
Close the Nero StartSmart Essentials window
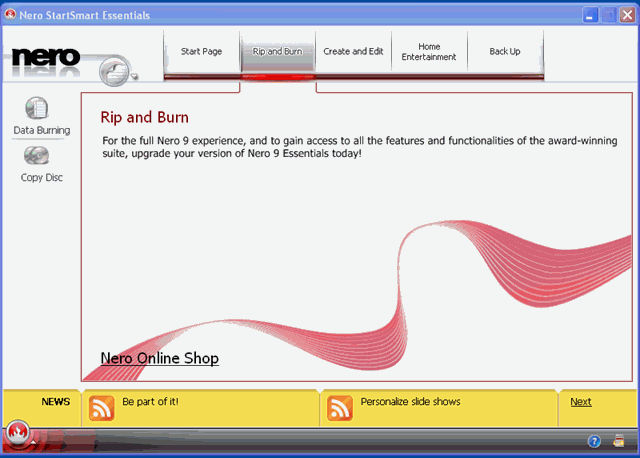(627, 16)
